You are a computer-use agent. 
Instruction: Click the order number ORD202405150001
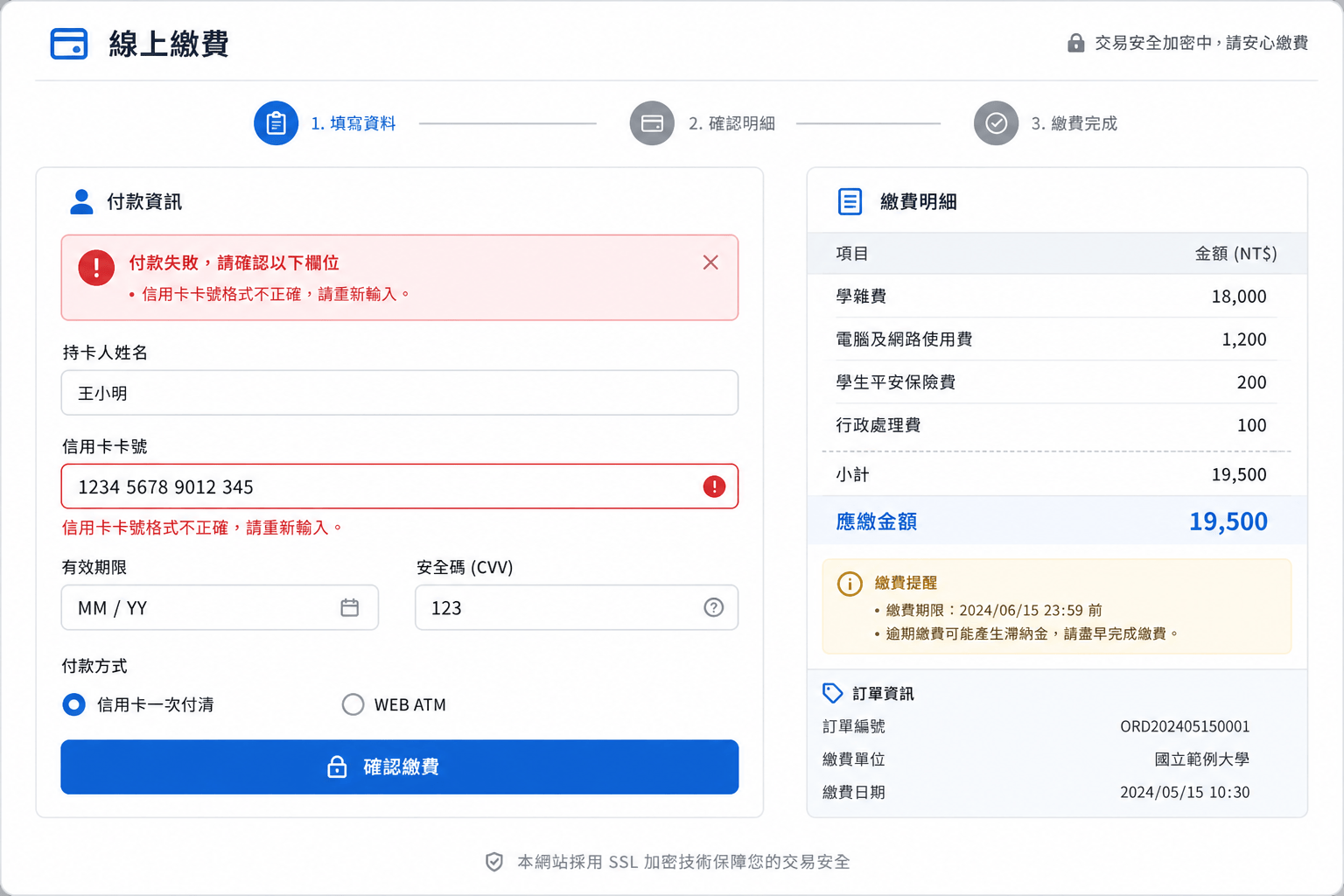coord(1185,726)
